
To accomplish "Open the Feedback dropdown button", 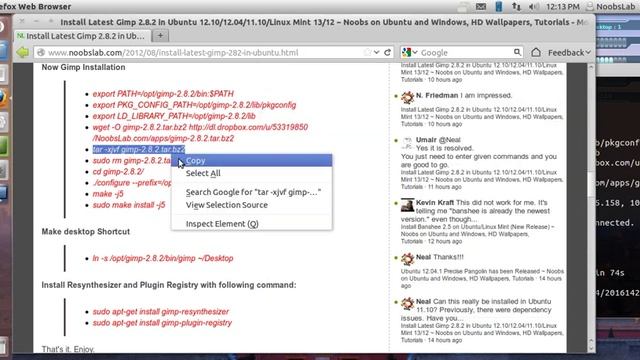I will coord(569,52).
